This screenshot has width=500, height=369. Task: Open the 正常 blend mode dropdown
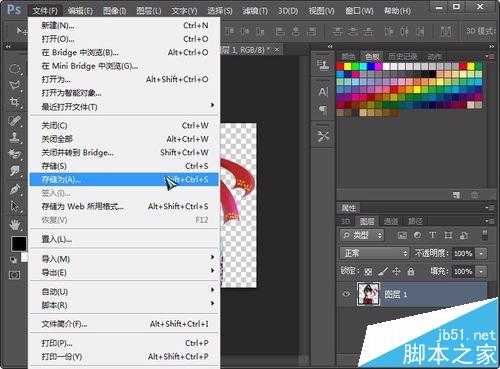pos(374,253)
